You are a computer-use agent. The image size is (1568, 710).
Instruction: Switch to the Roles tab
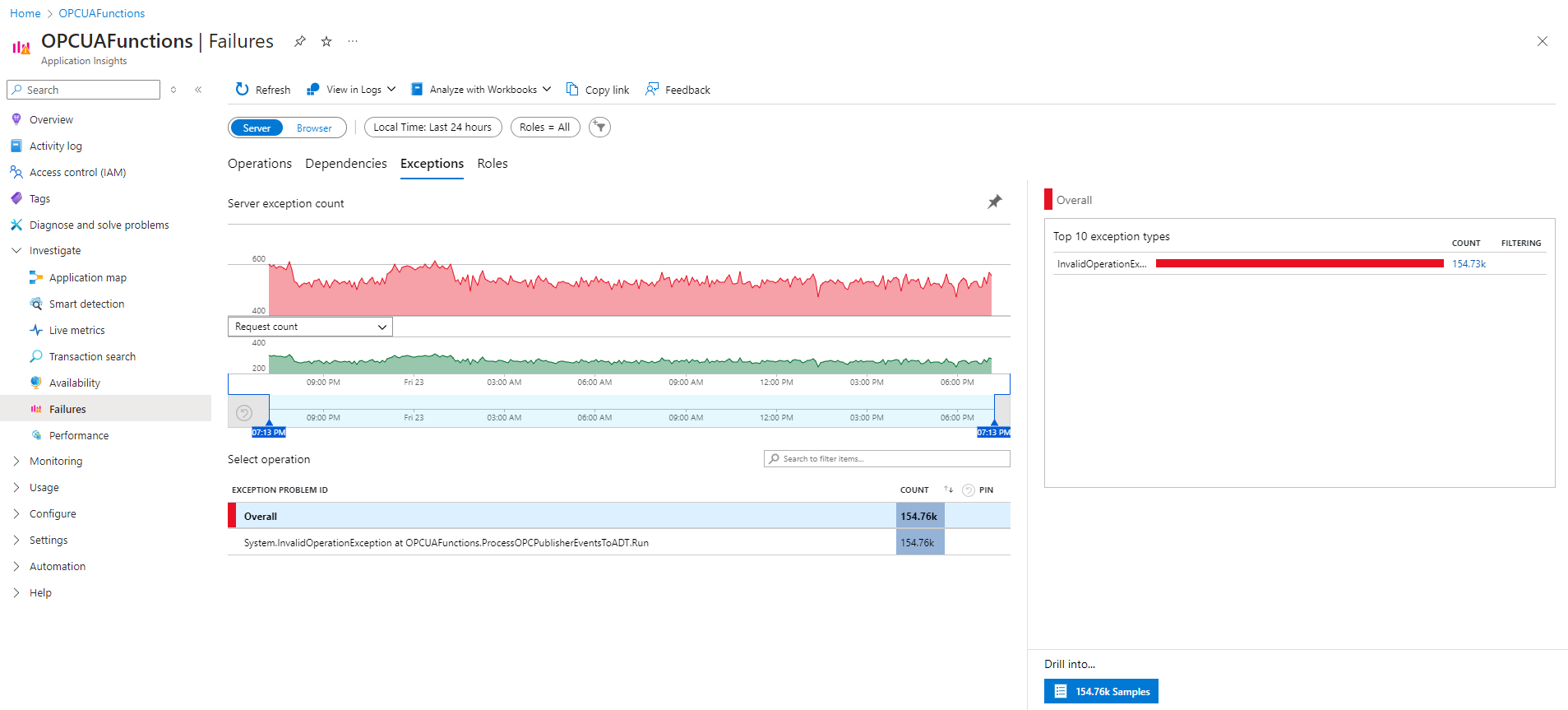[493, 164]
